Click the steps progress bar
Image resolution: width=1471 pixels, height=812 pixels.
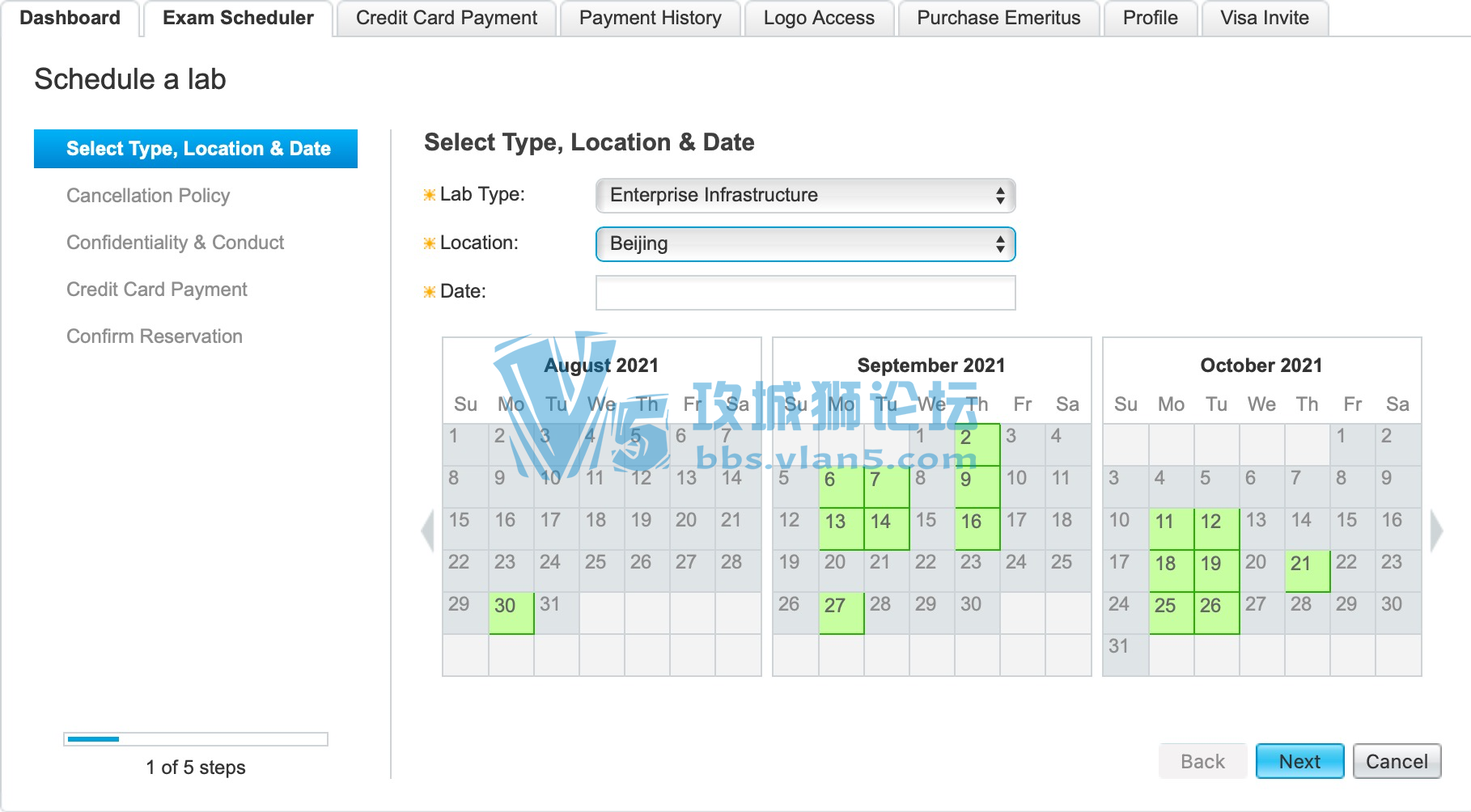[196, 739]
